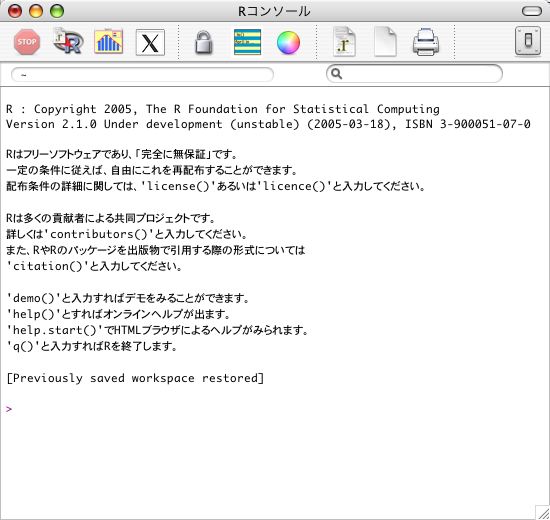Click the window resize grip corner
This screenshot has height=520, width=550.
(543, 513)
